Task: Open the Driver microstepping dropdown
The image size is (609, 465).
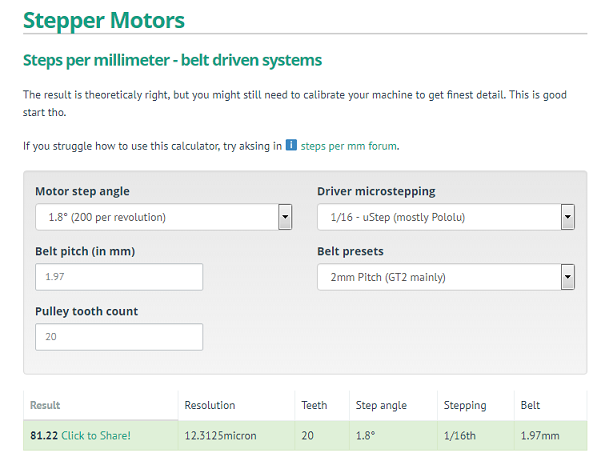Action: tap(446, 217)
